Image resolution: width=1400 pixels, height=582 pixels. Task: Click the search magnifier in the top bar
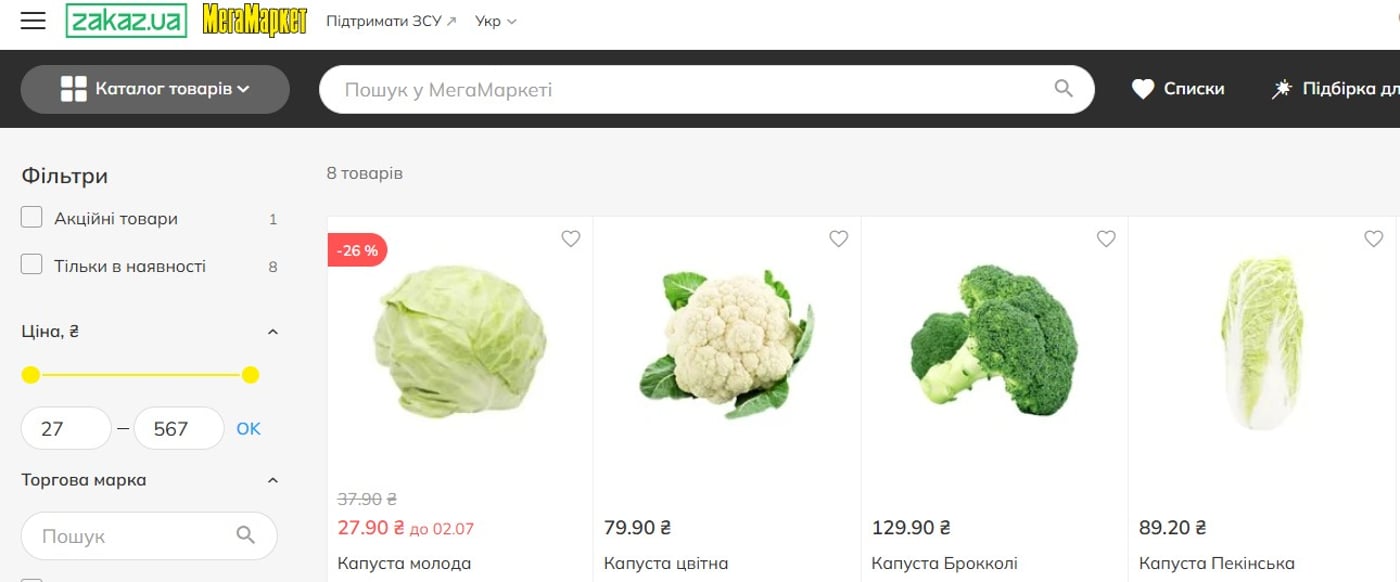(x=1063, y=89)
